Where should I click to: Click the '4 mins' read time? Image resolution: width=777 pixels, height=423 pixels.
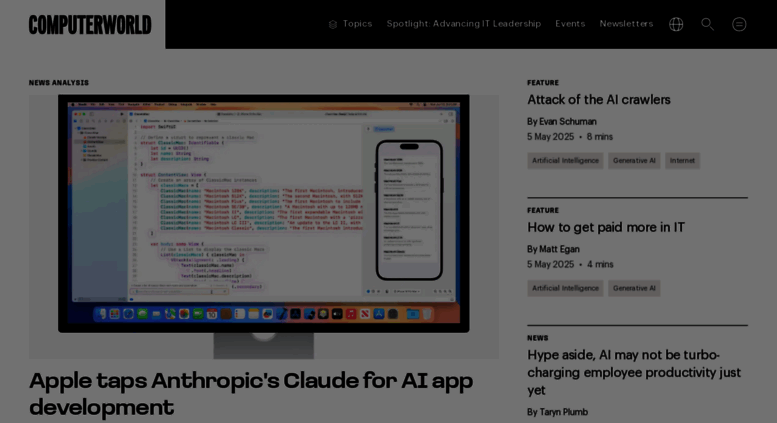(x=600, y=264)
